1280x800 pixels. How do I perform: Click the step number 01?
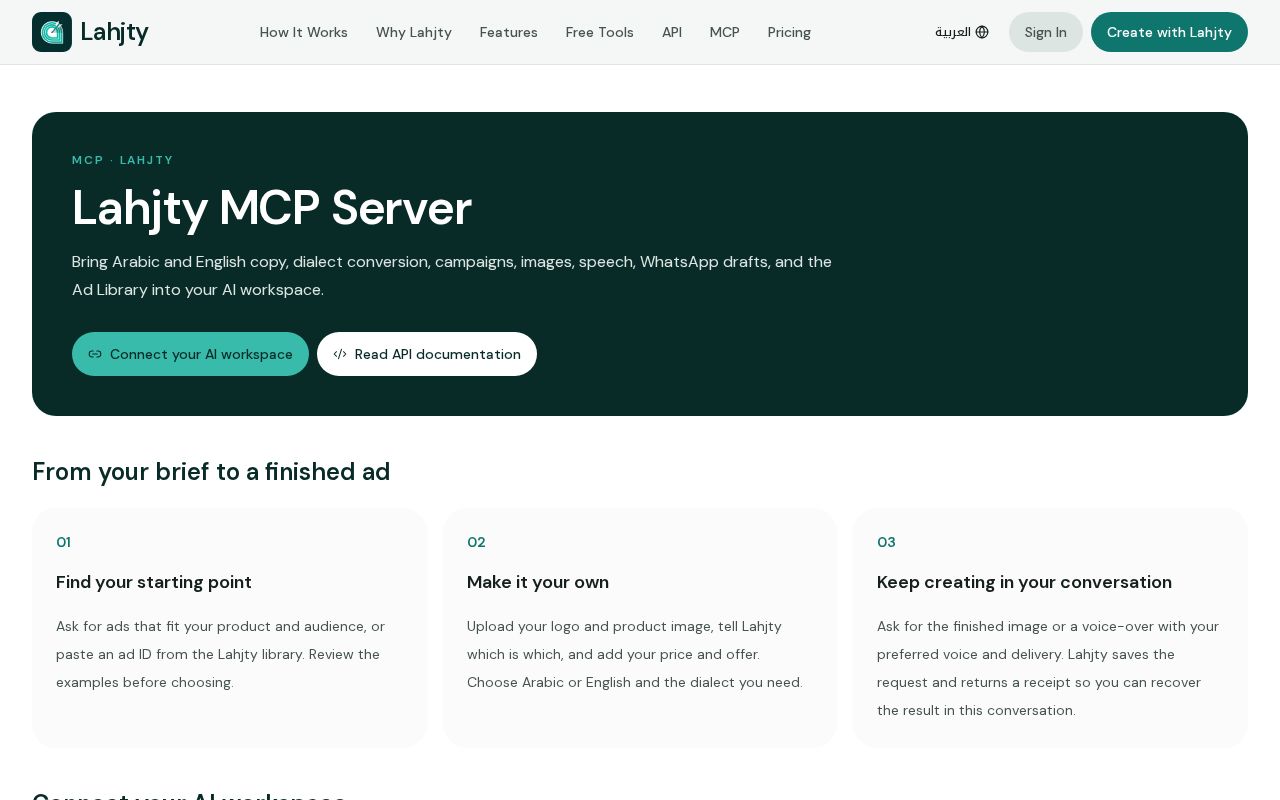pyautogui.click(x=63, y=542)
